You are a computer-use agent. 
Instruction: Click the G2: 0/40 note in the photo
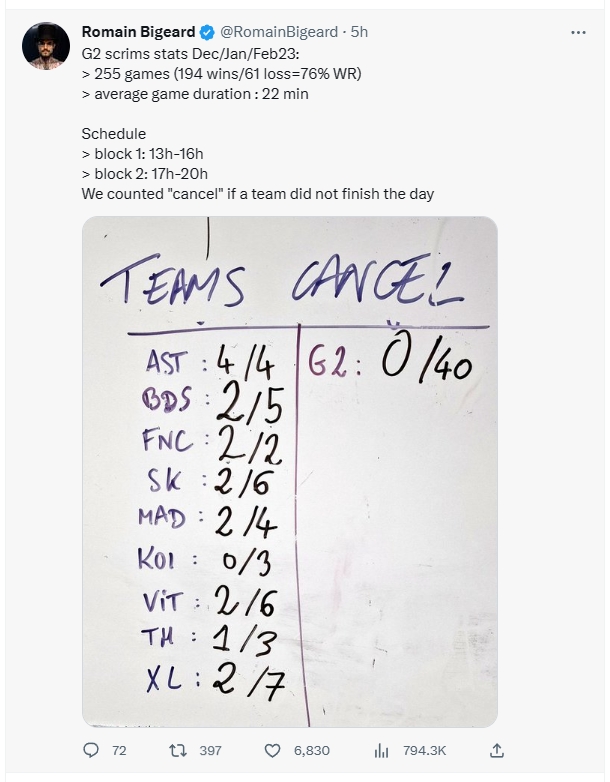tap(390, 361)
